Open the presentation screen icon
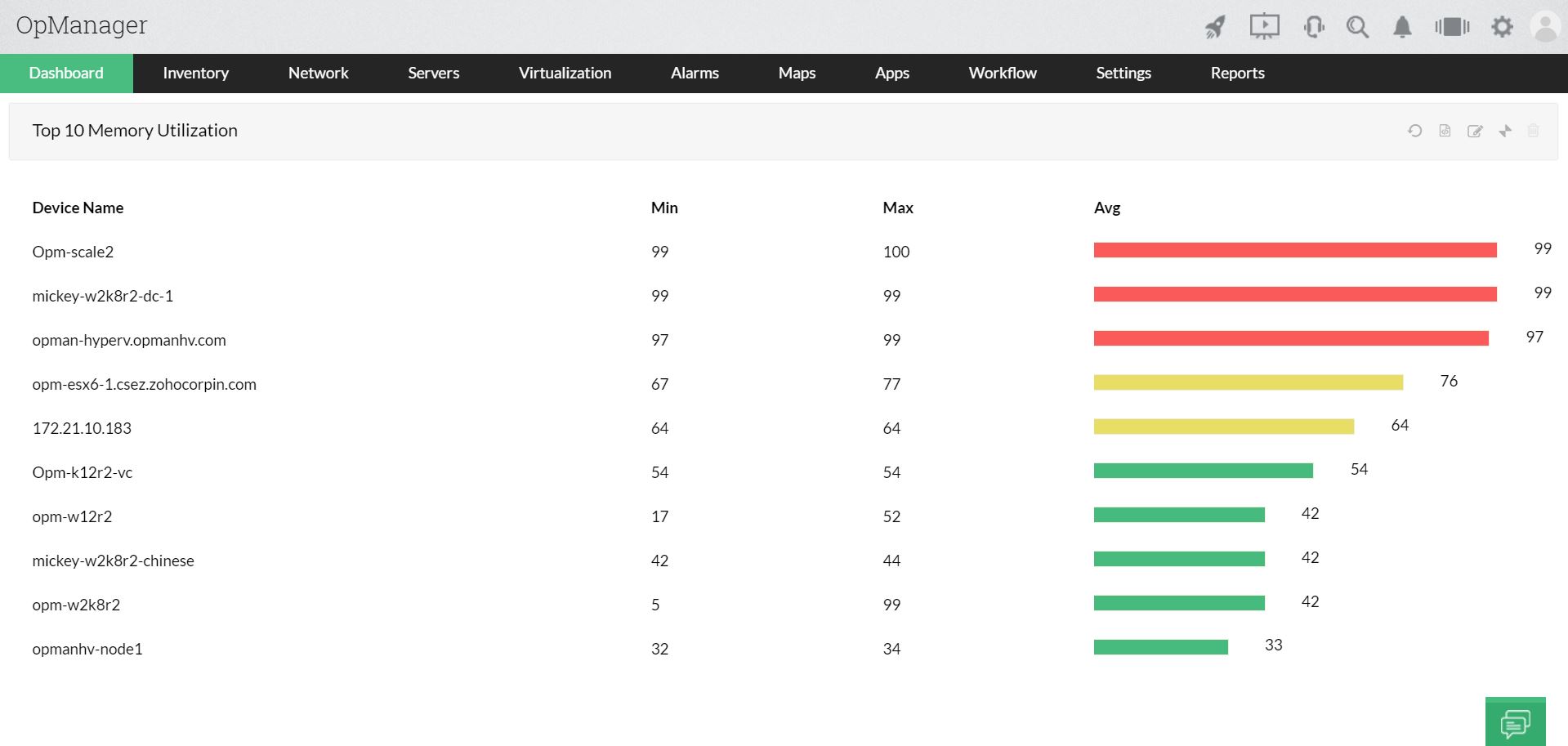This screenshot has width=1568, height=746. click(x=1264, y=27)
